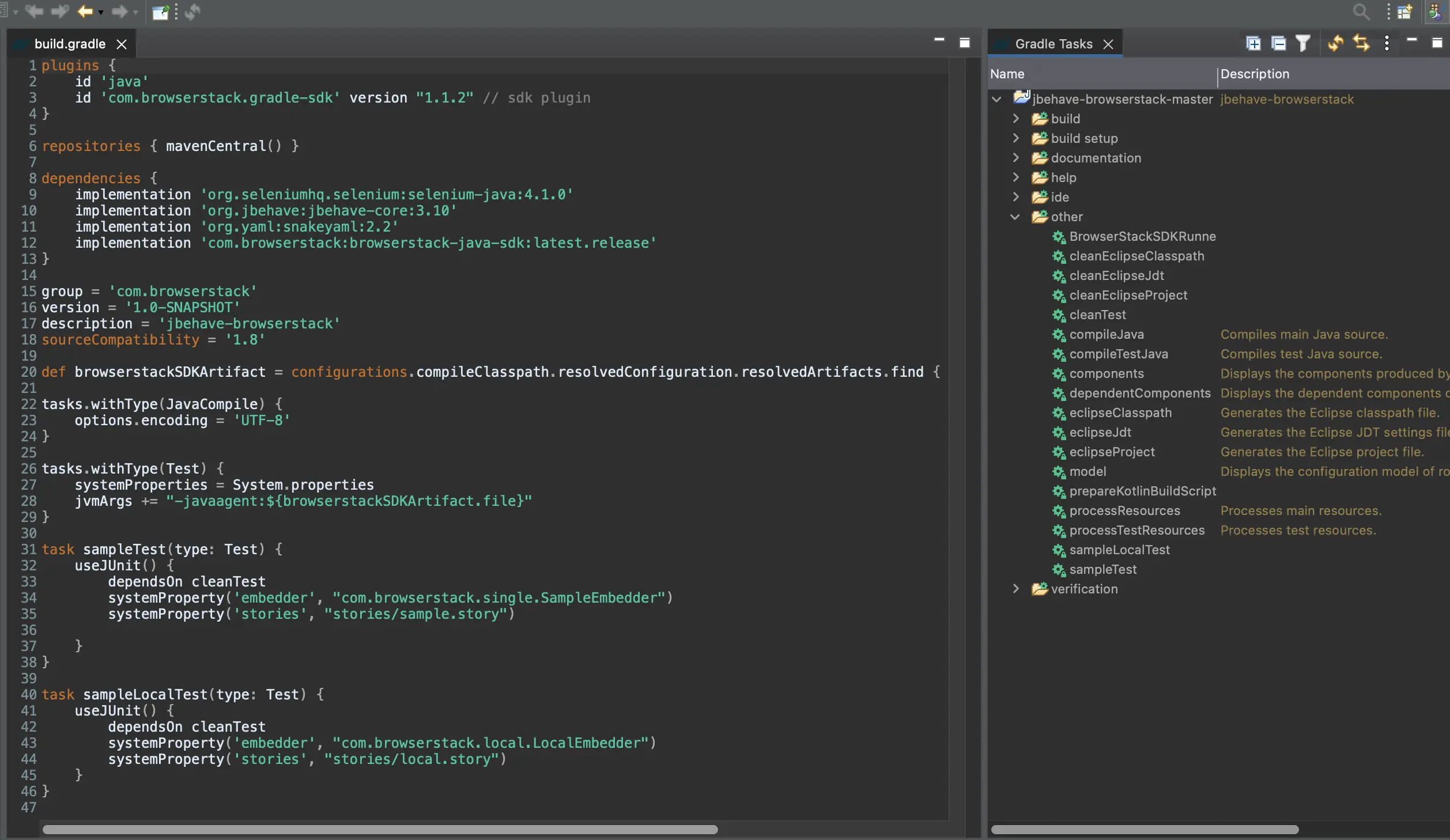The image size is (1450, 840).
Task: Open Gradle Tasks view menu (three dots)
Action: (x=1387, y=44)
